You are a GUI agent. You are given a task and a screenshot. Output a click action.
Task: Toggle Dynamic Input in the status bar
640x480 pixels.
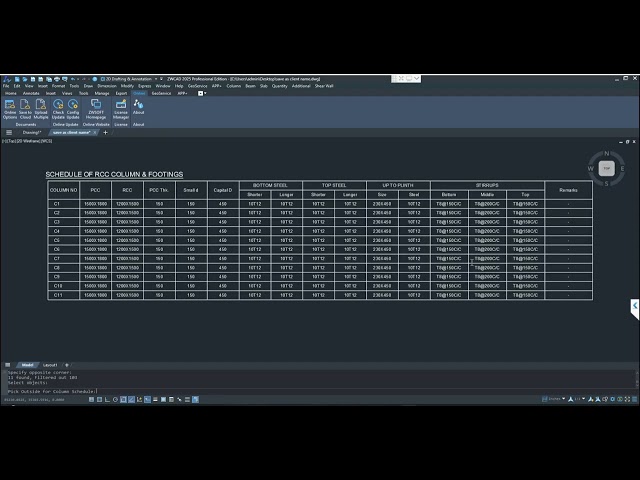pos(147,399)
